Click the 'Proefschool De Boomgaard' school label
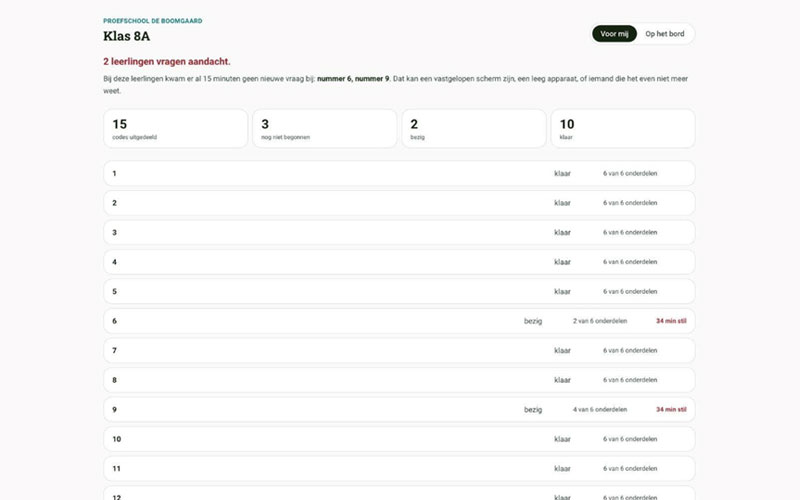800x500 pixels. [x=153, y=21]
